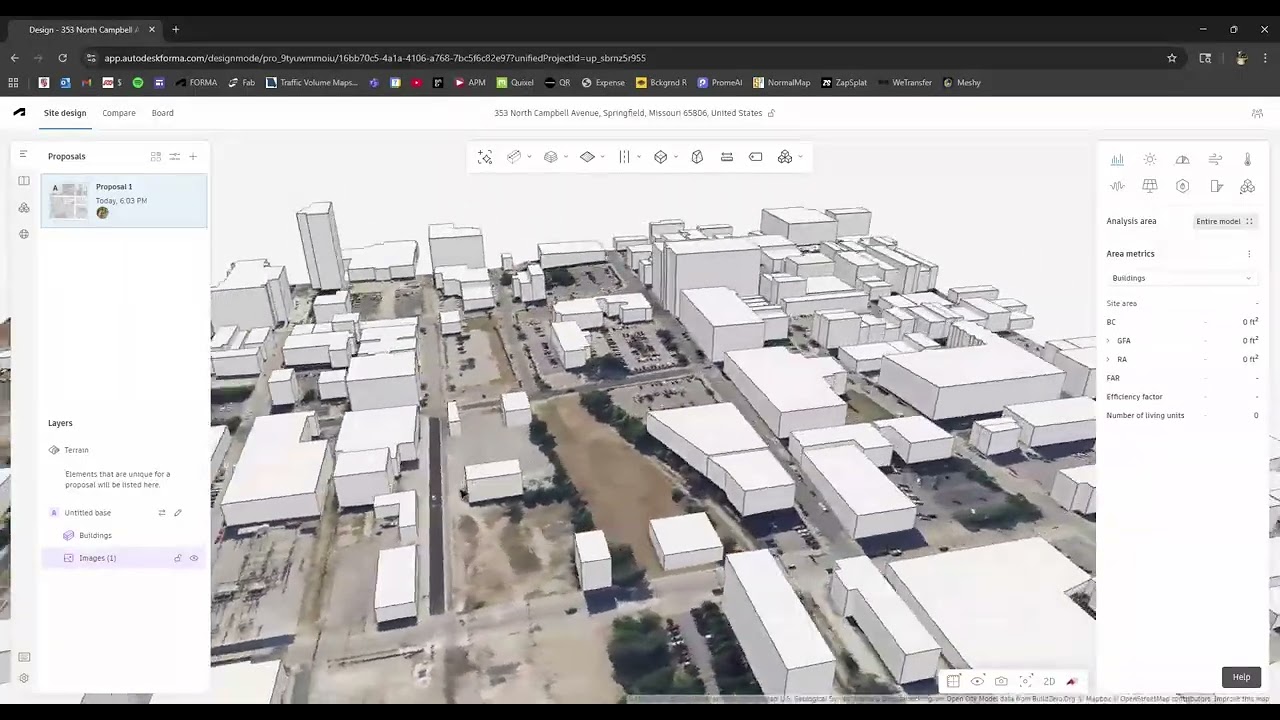
Task: Open a new browser tab
Action: [x=175, y=30]
